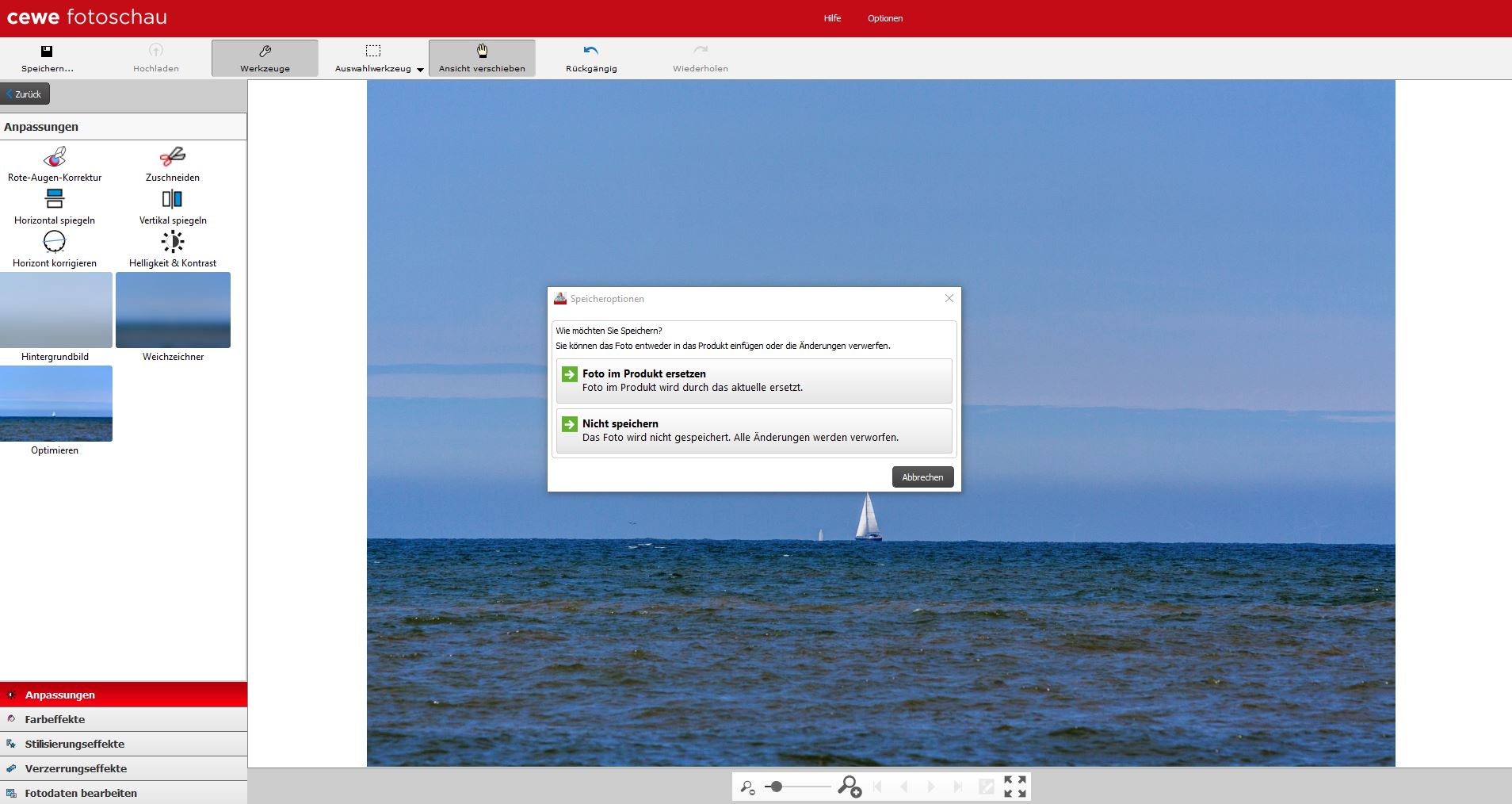Click the Speichern floppy disk icon

coord(47,52)
